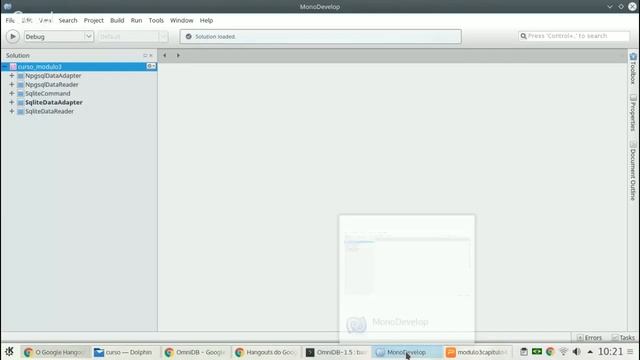
Task: Run the project with the play button
Action: 13,37
